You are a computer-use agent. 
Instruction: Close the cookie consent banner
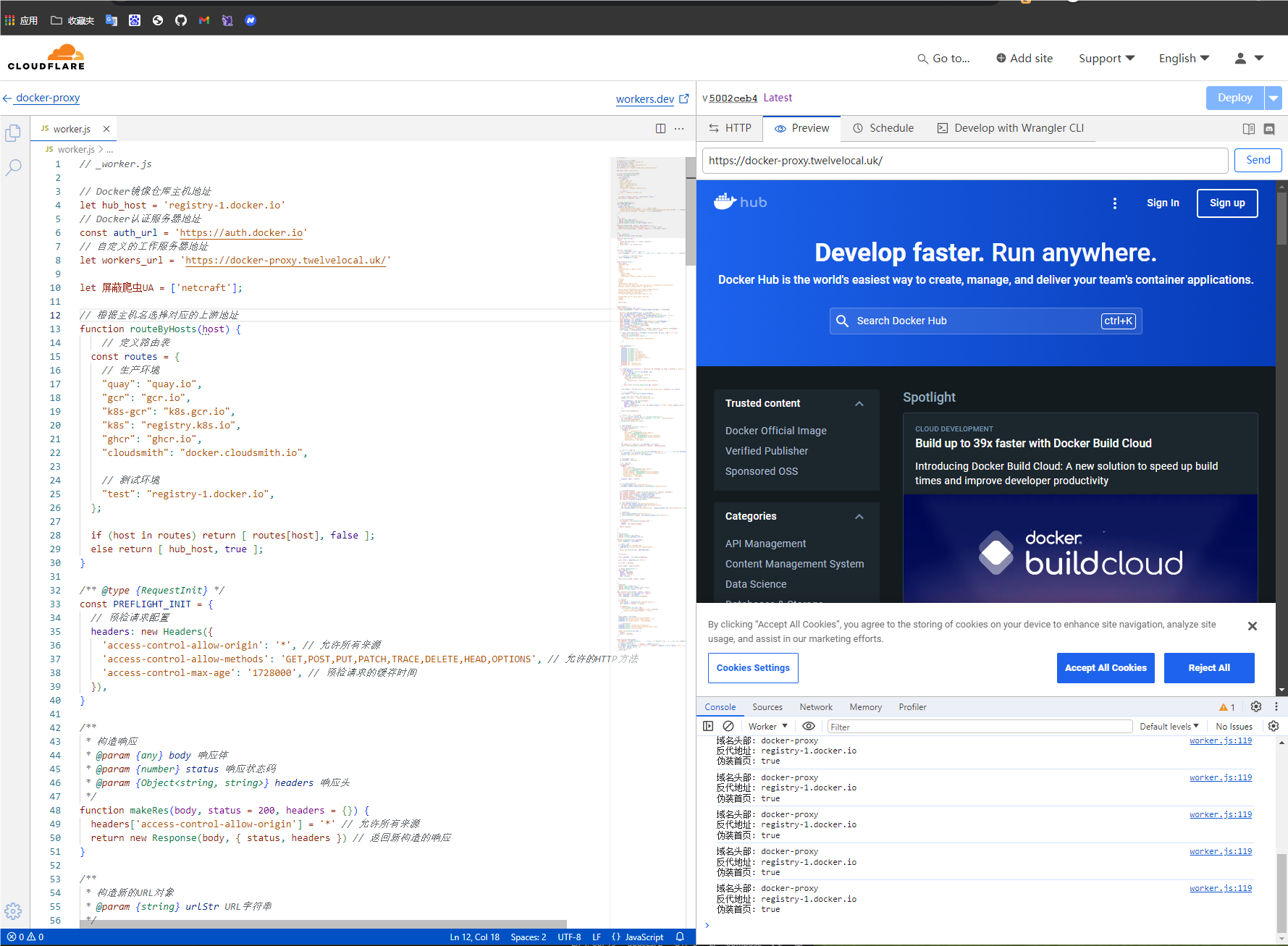(x=1252, y=626)
